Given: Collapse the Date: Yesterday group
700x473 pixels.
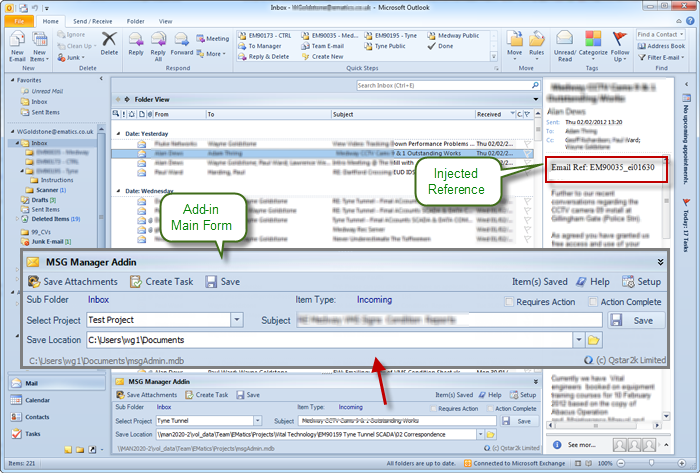Looking at the screenshot, I should click(119, 133).
